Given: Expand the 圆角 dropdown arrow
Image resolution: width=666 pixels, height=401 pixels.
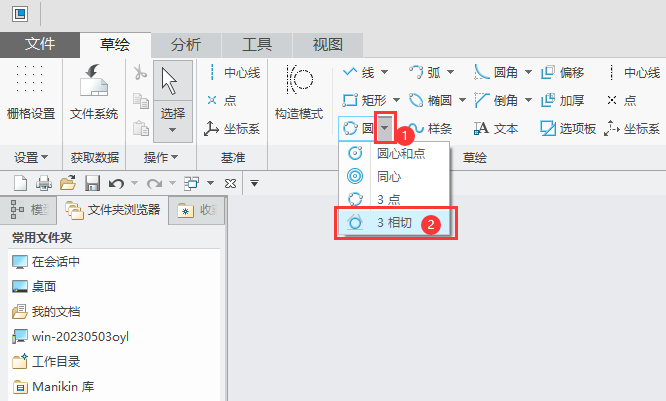Looking at the screenshot, I should [x=528, y=72].
